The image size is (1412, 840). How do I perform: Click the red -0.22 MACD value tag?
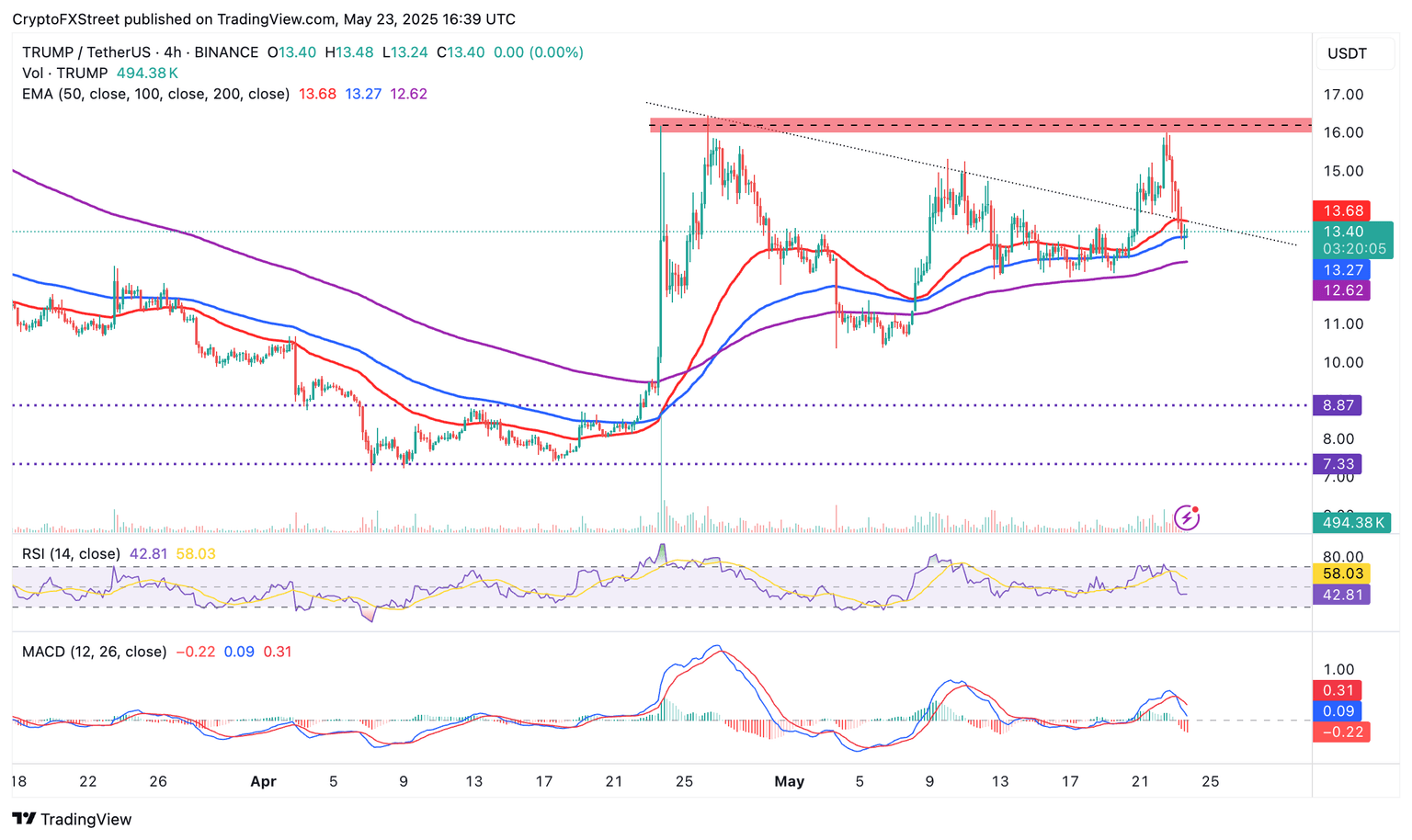tap(1341, 732)
